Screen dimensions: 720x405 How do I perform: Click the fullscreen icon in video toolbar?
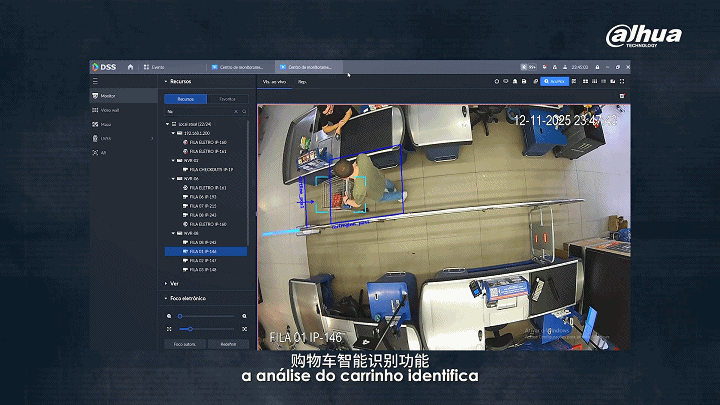click(x=622, y=81)
